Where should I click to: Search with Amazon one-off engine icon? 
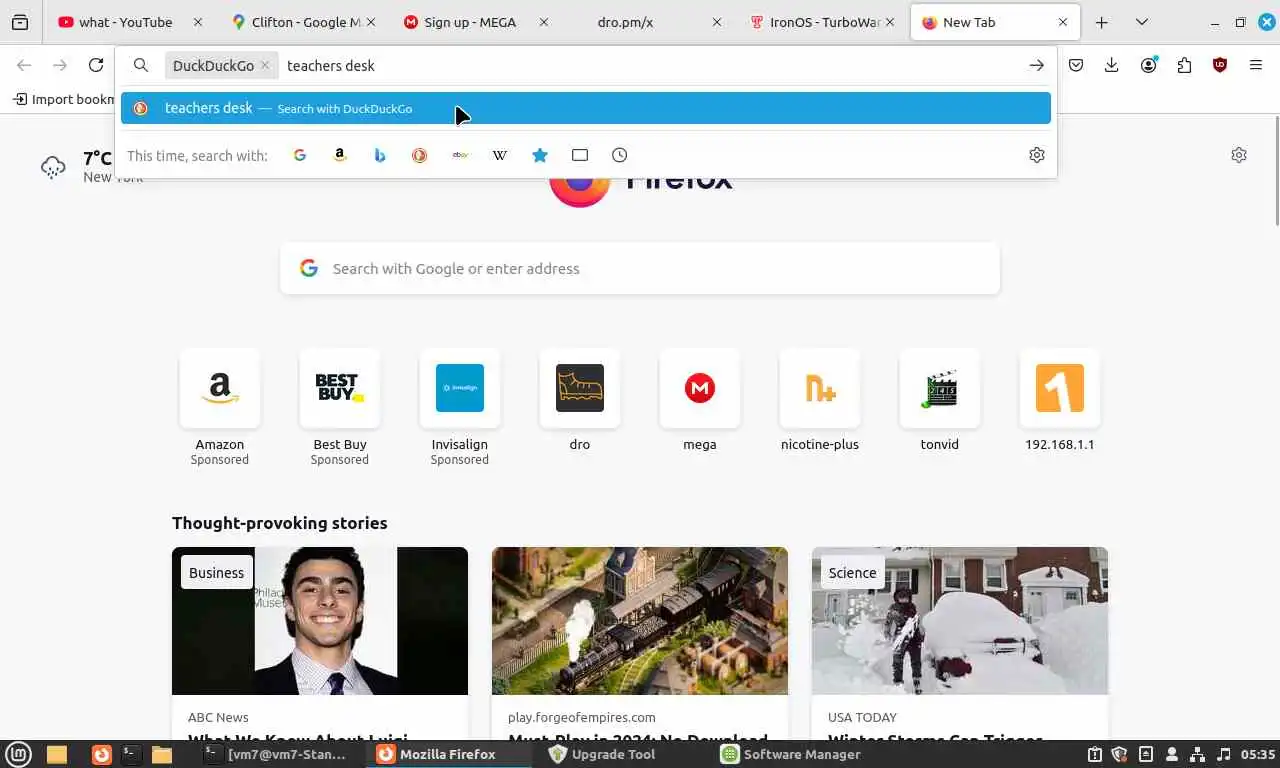pos(340,155)
